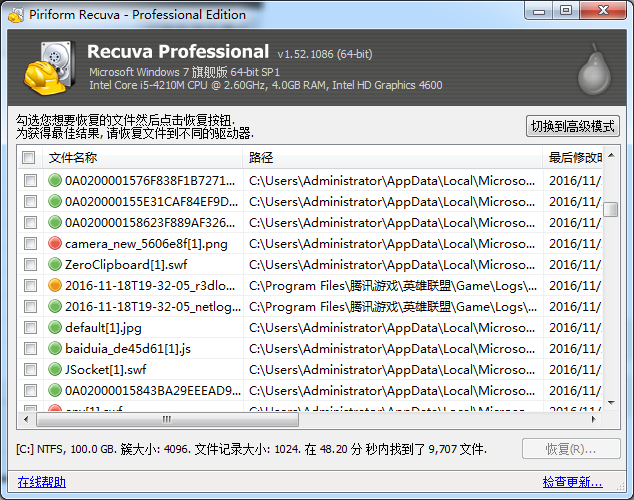Check the box for 0A02000158623F889AF326

click(x=30, y=222)
